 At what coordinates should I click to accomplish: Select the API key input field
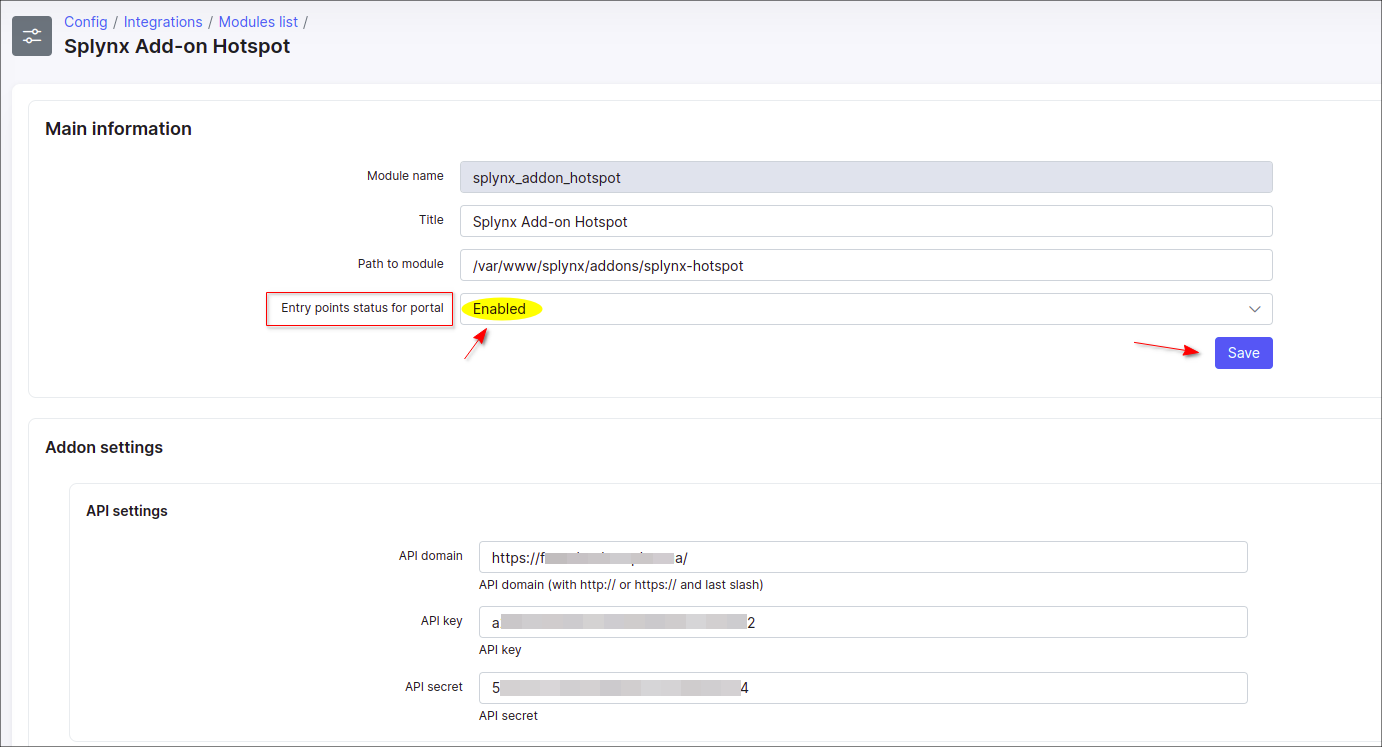[862, 622]
